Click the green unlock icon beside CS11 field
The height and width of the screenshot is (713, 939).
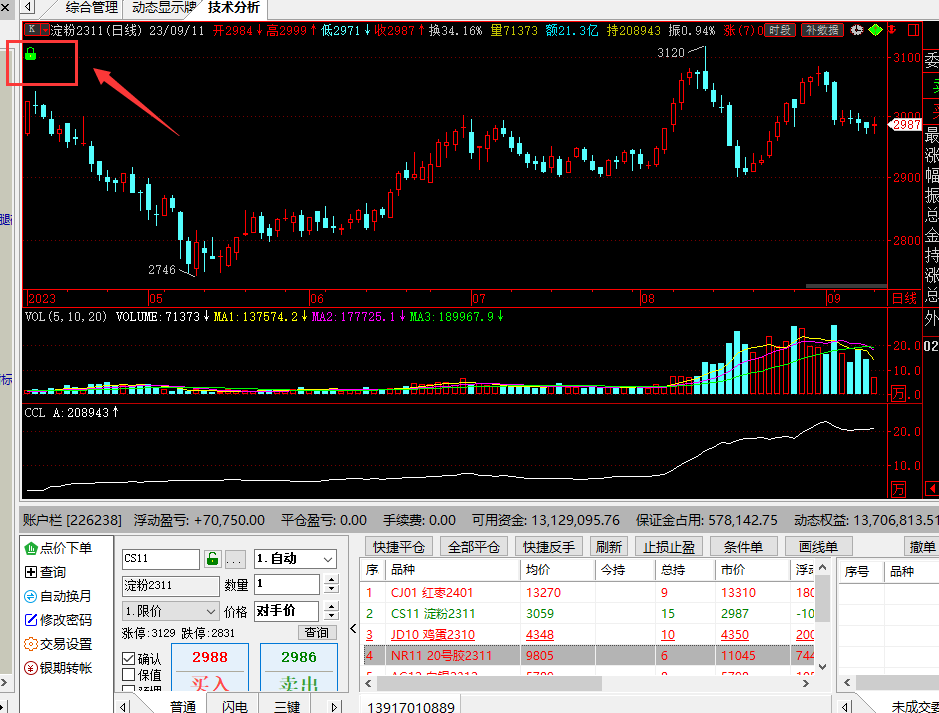212,559
